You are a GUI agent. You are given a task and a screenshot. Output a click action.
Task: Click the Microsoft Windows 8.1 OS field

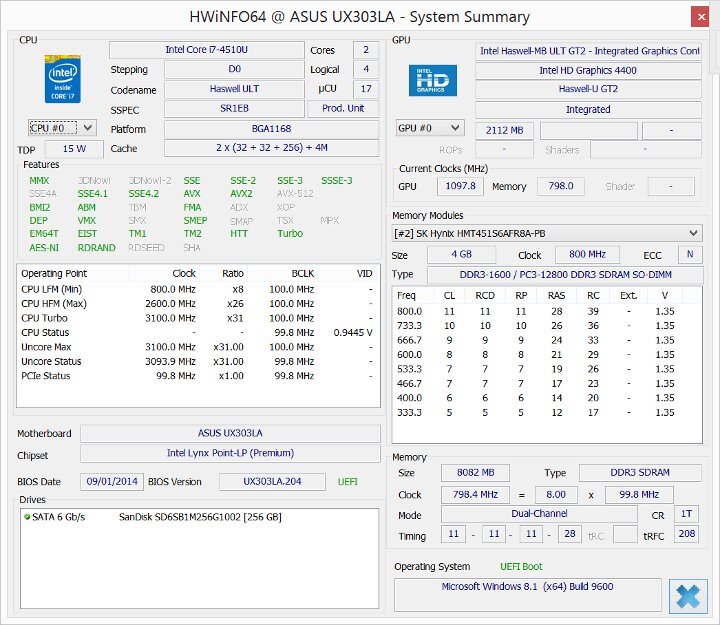(528, 595)
